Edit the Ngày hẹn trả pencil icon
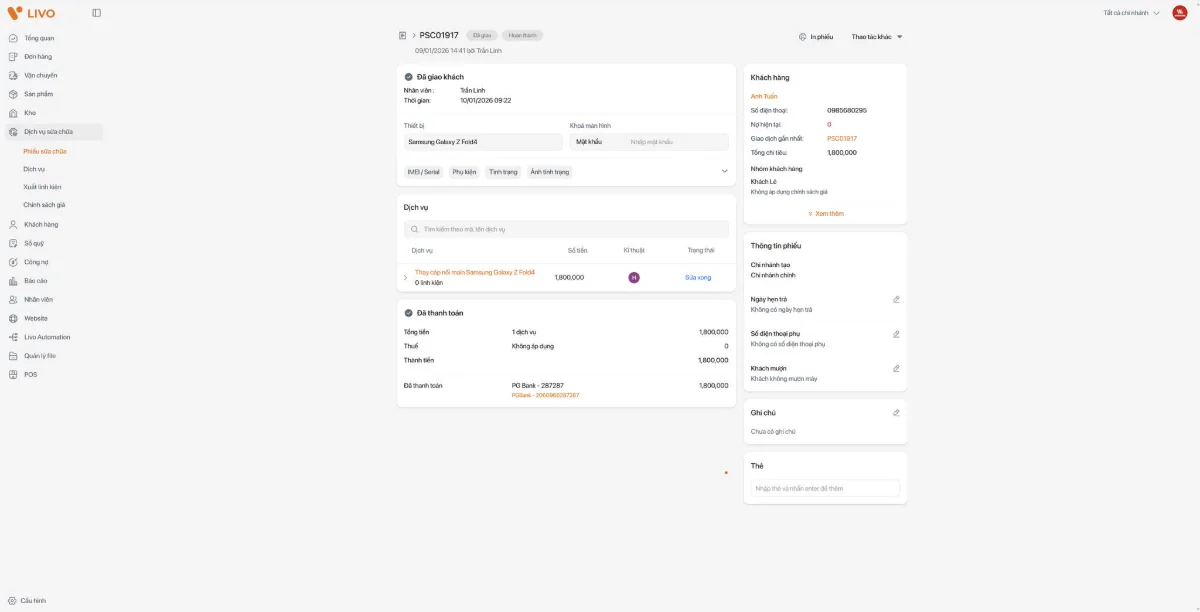The height and width of the screenshot is (612, 1200). pos(896,299)
